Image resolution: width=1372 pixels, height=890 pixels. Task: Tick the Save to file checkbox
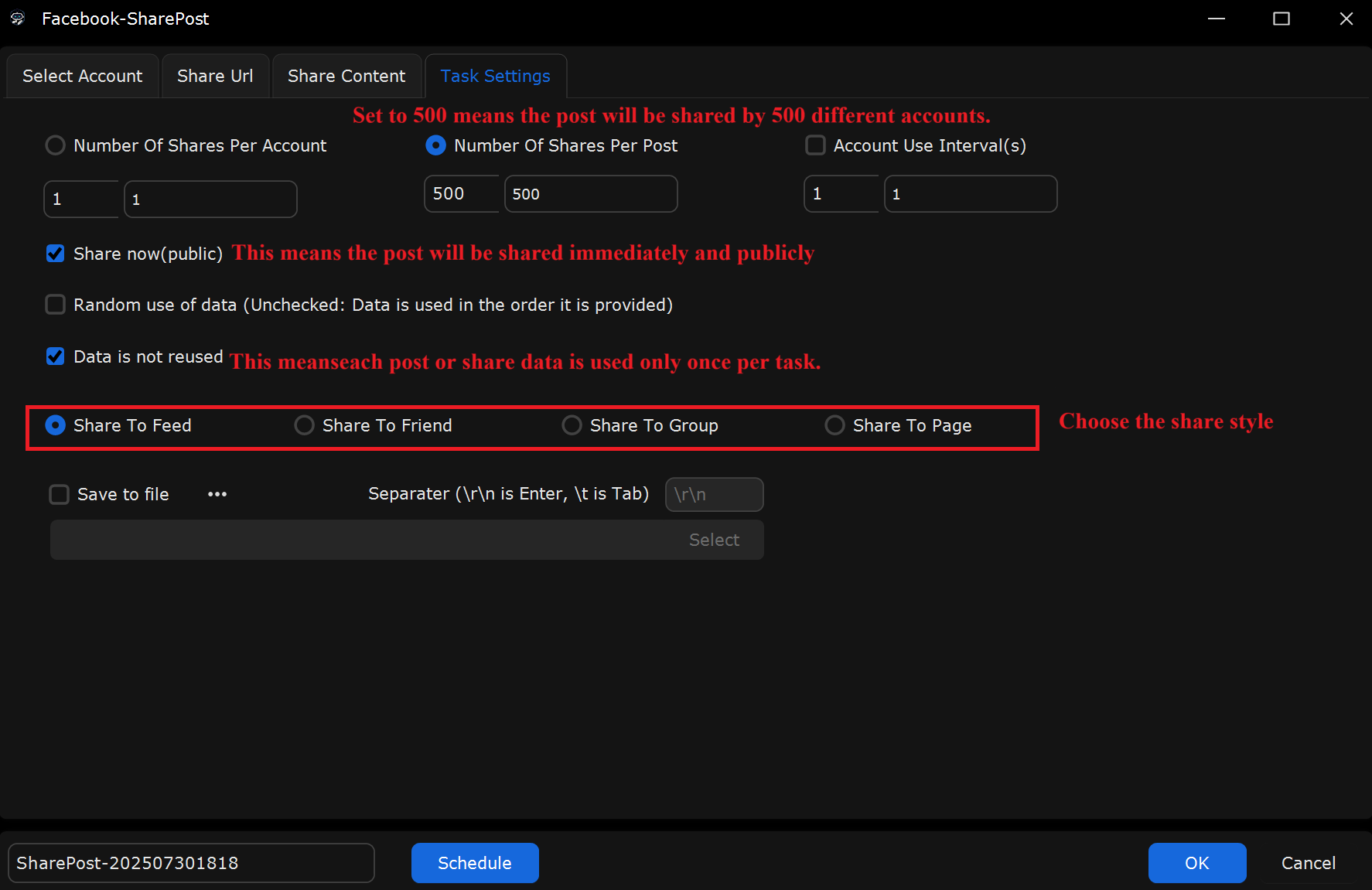(x=59, y=494)
